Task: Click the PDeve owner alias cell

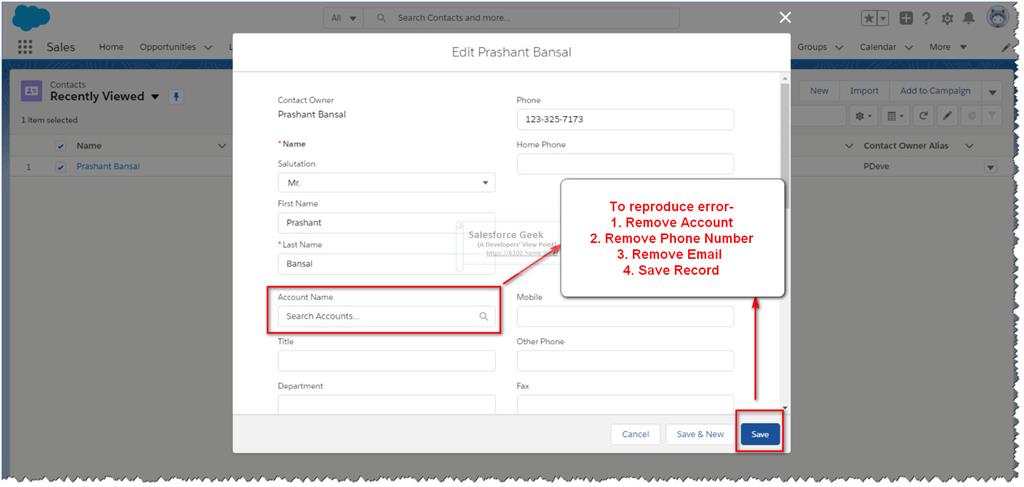Action: pos(876,167)
